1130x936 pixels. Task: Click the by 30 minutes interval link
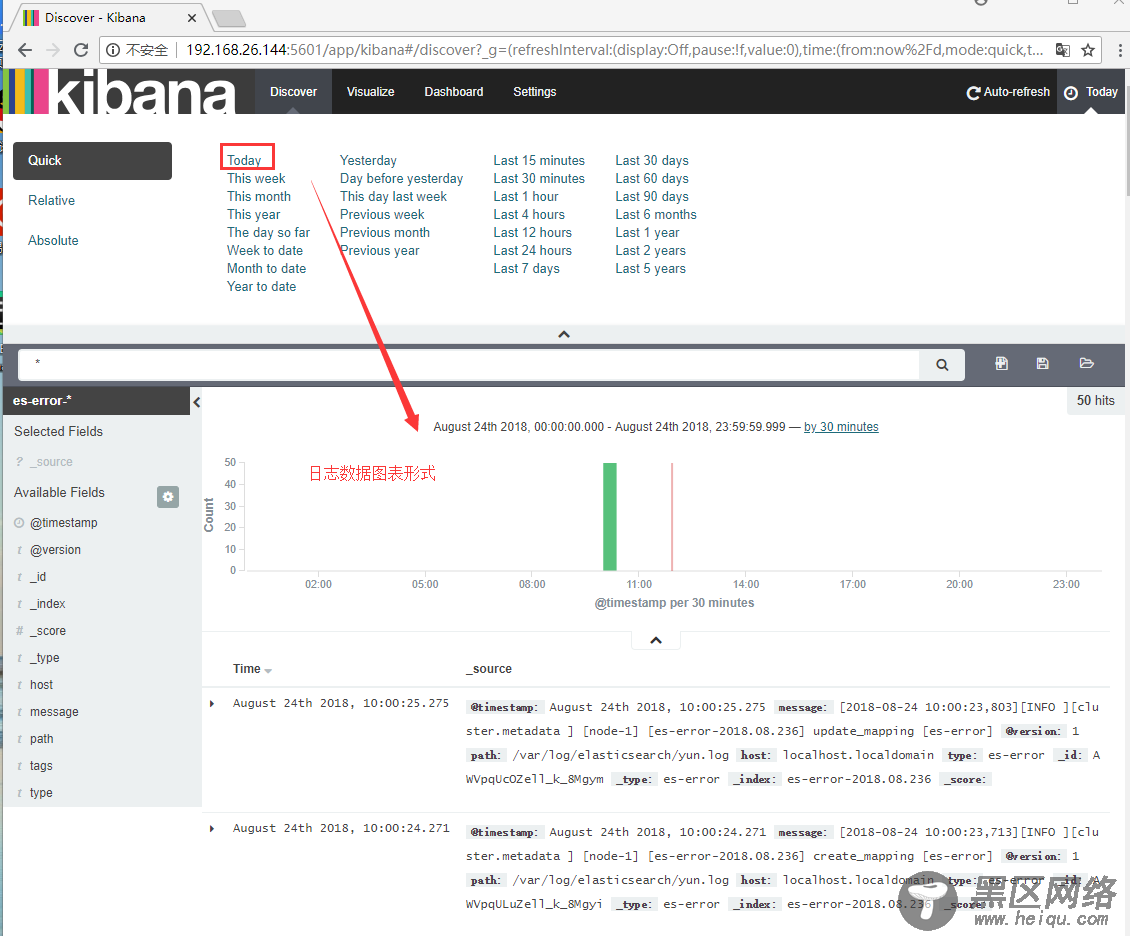[841, 427]
